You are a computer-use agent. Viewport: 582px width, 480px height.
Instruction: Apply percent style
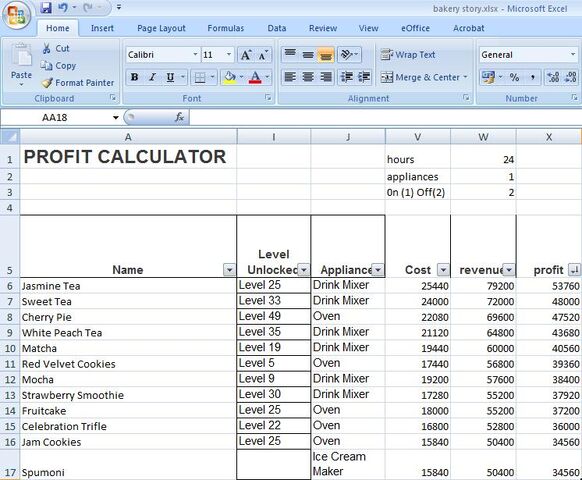[x=514, y=77]
